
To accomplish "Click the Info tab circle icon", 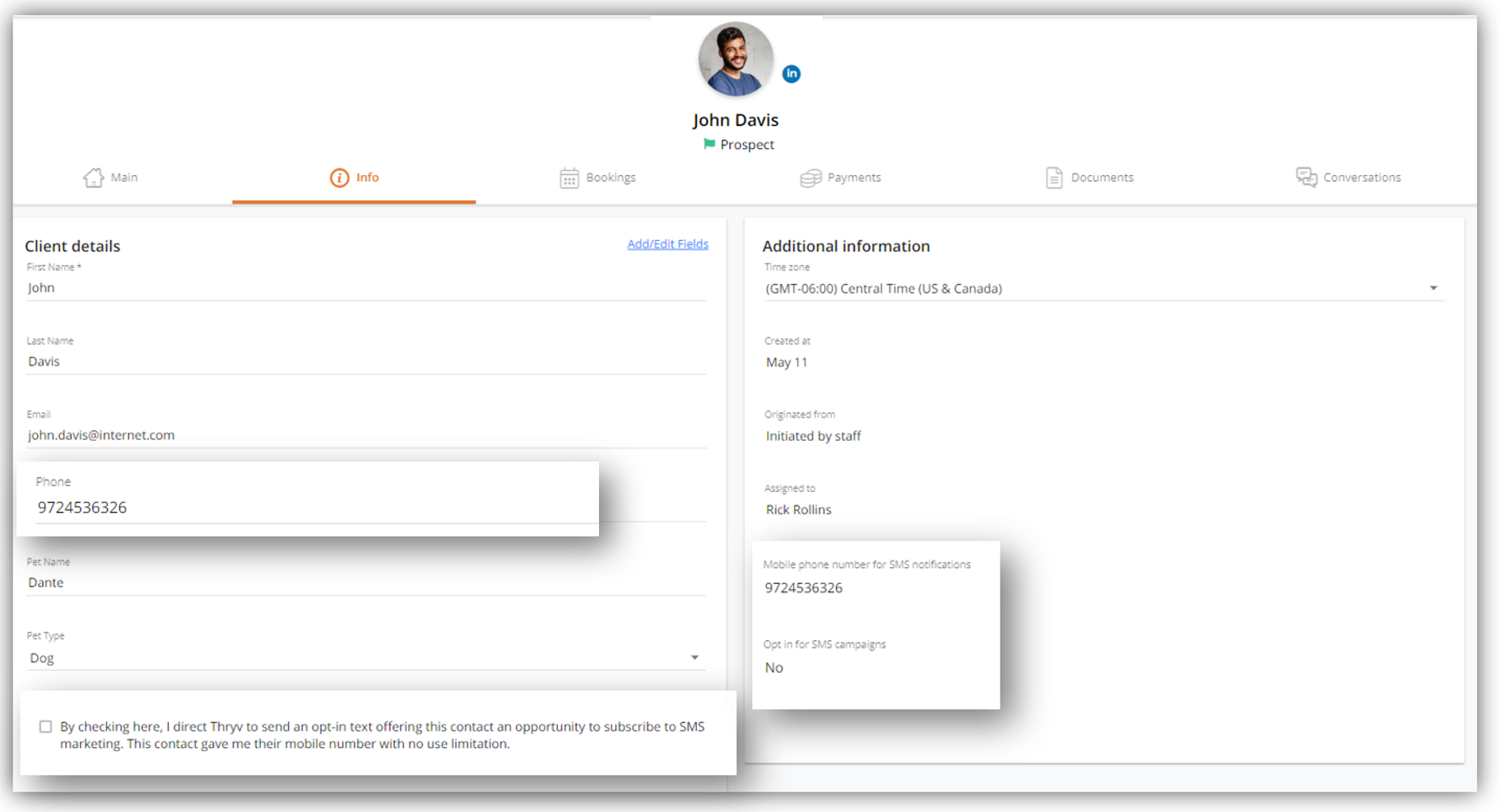I will pyautogui.click(x=339, y=178).
